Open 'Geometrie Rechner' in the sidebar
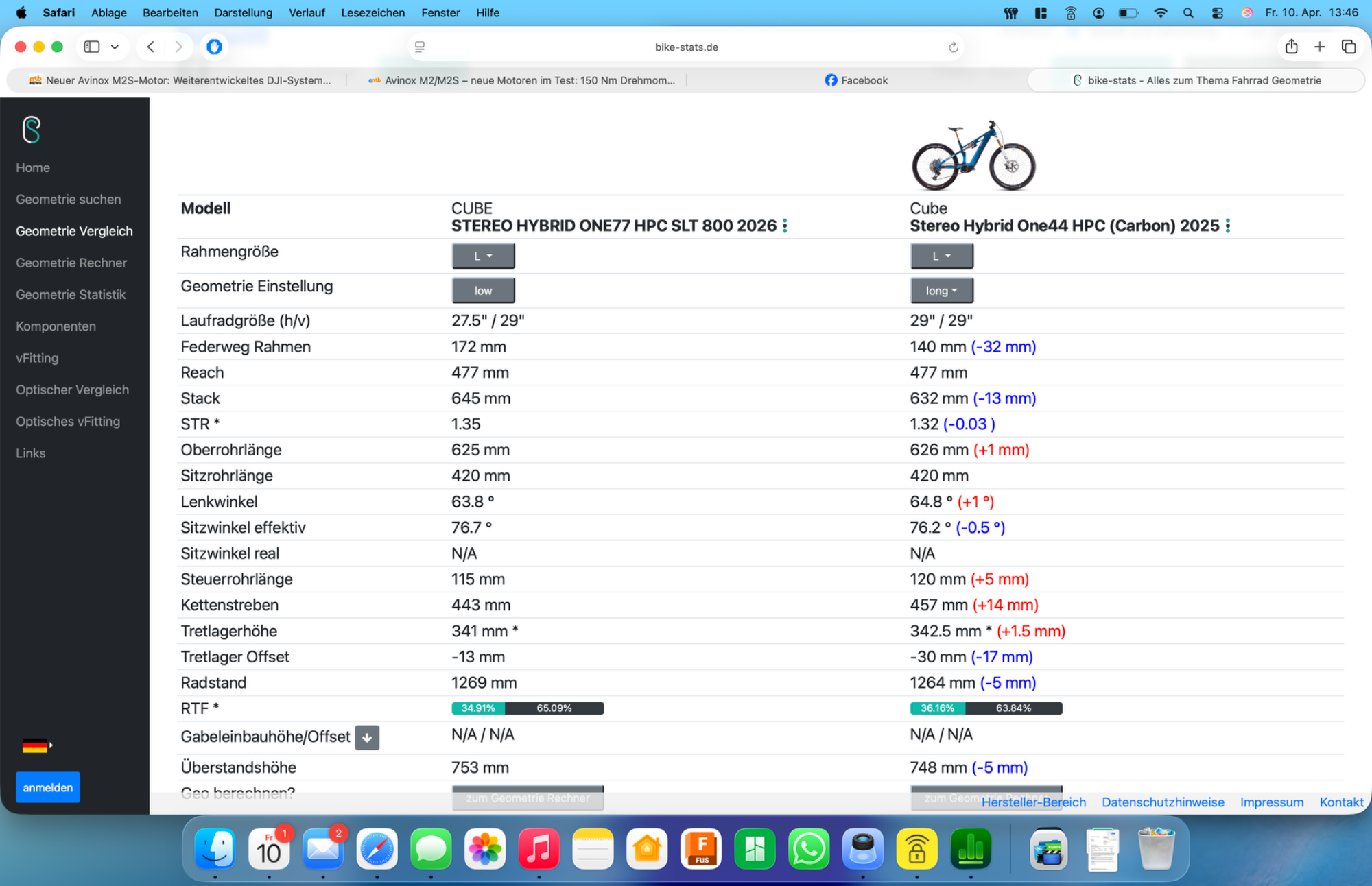The width and height of the screenshot is (1372, 886). click(71, 263)
